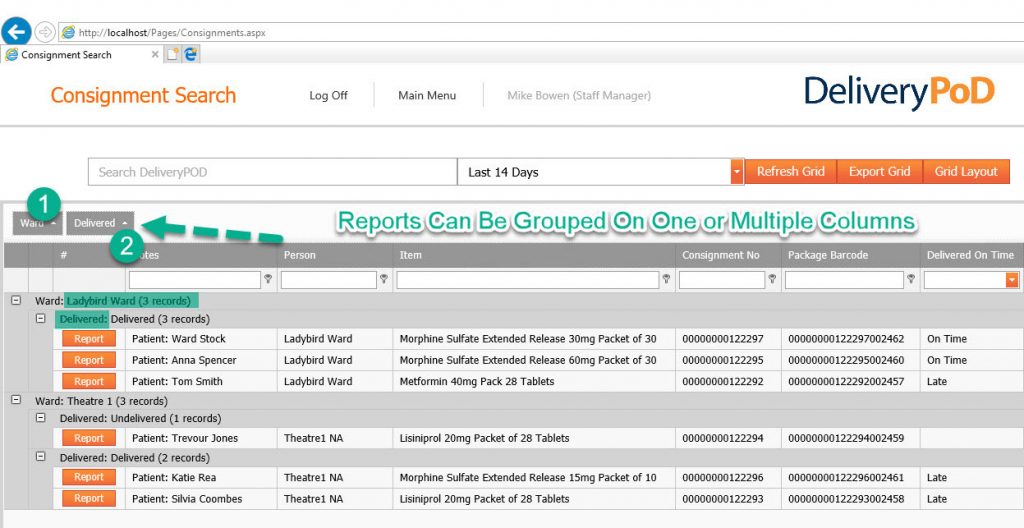The image size is (1024, 528).
Task: Click the filter icon beside Person filter box
Action: click(384, 280)
